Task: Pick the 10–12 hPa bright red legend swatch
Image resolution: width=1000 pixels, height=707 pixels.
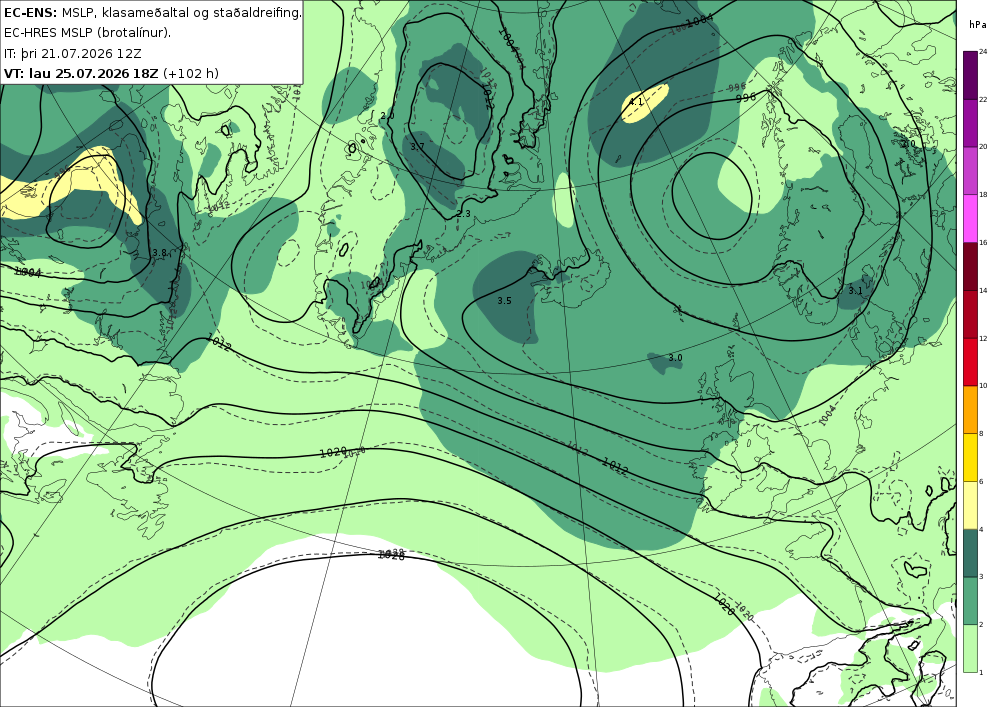Action: (970, 362)
